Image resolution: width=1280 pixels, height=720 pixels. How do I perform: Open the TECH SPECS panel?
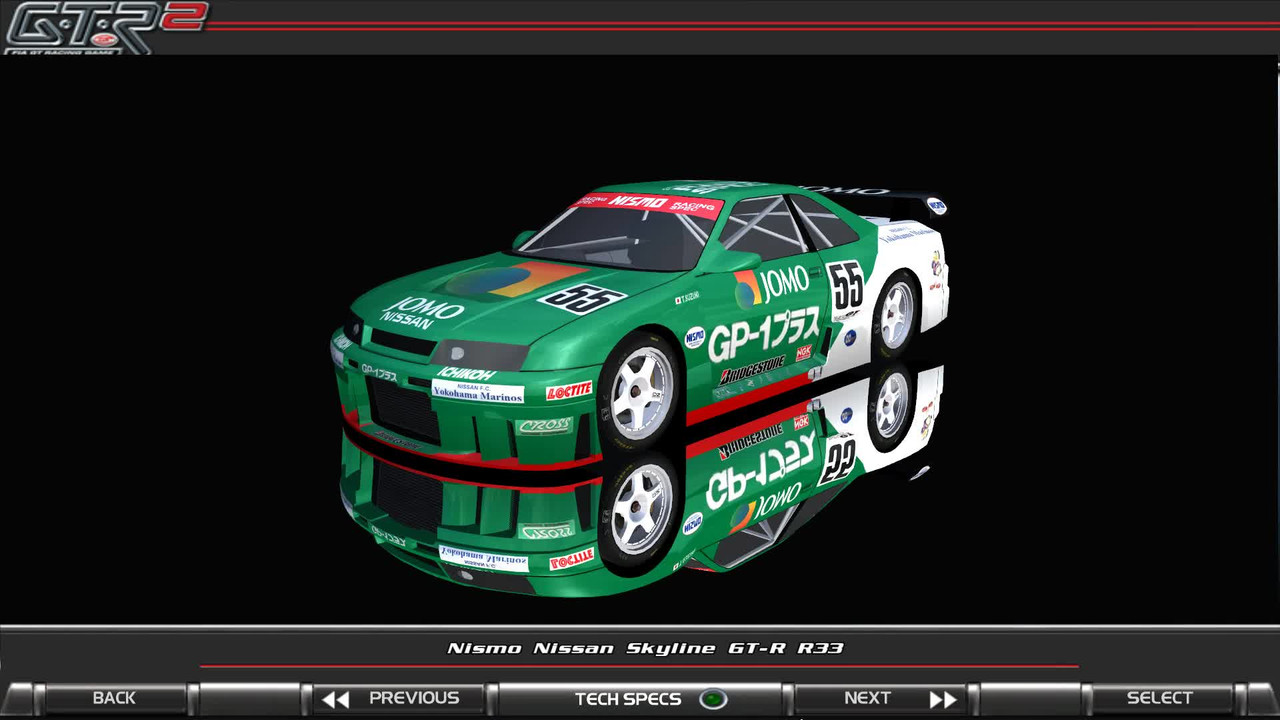(640, 698)
